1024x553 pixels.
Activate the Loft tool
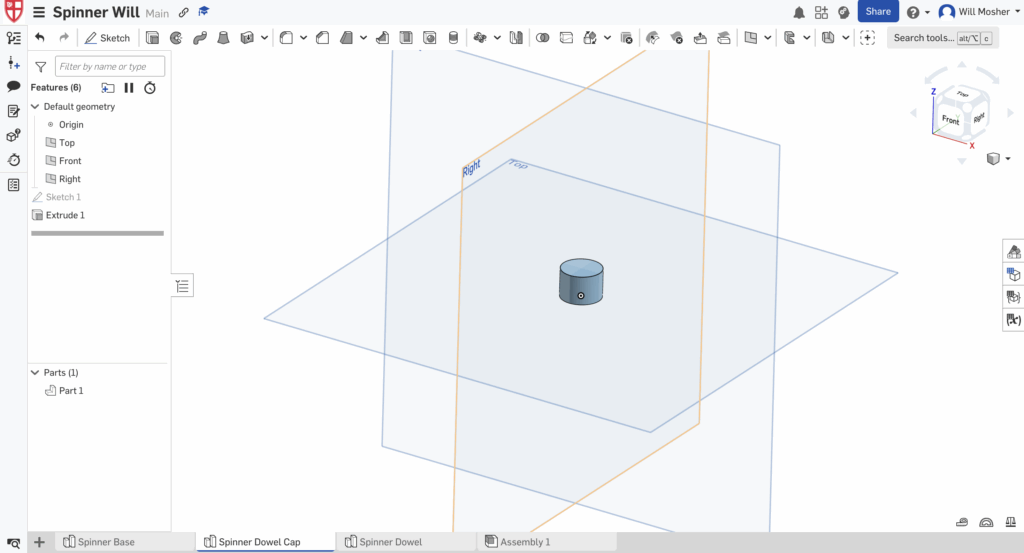click(x=223, y=38)
